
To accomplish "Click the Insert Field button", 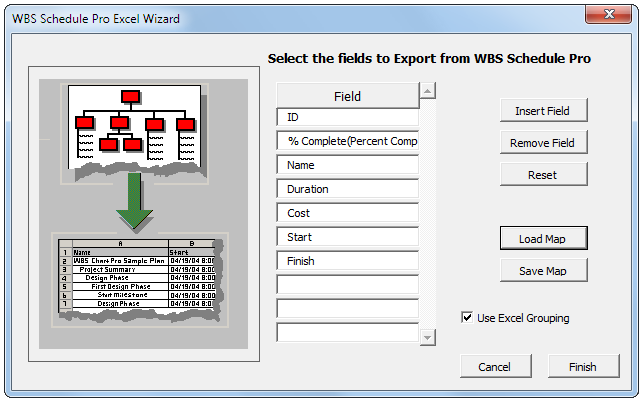I will pos(543,111).
